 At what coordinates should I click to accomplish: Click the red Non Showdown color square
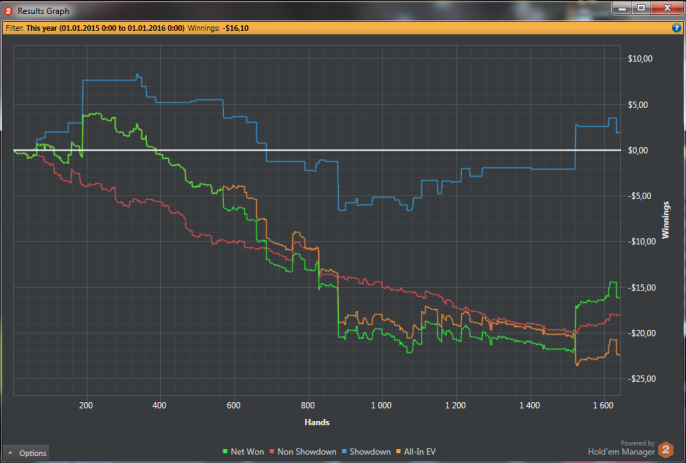[x=272, y=451]
